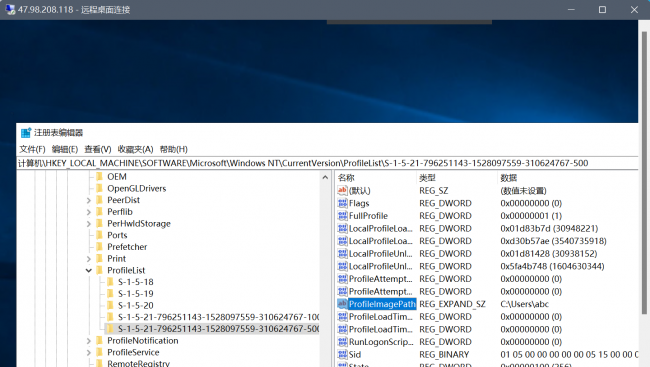Maximize the remote desktop connection window
Image resolution: width=650 pixels, height=367 pixels.
pos(602,10)
